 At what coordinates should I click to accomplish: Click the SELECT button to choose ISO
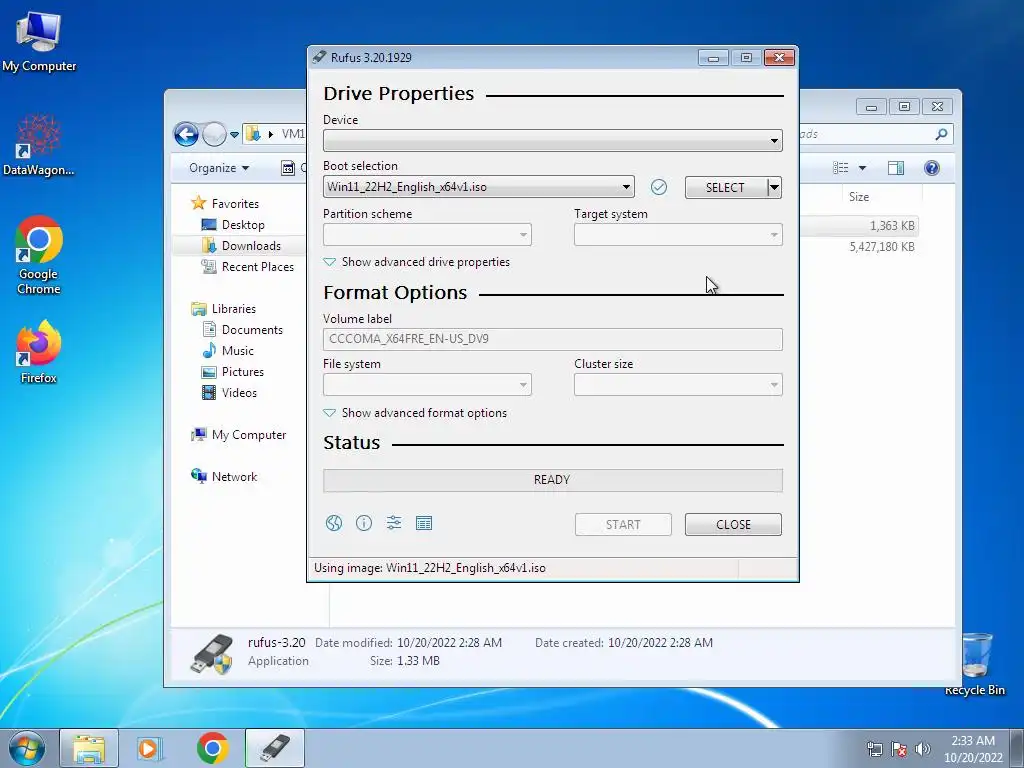click(x=726, y=187)
